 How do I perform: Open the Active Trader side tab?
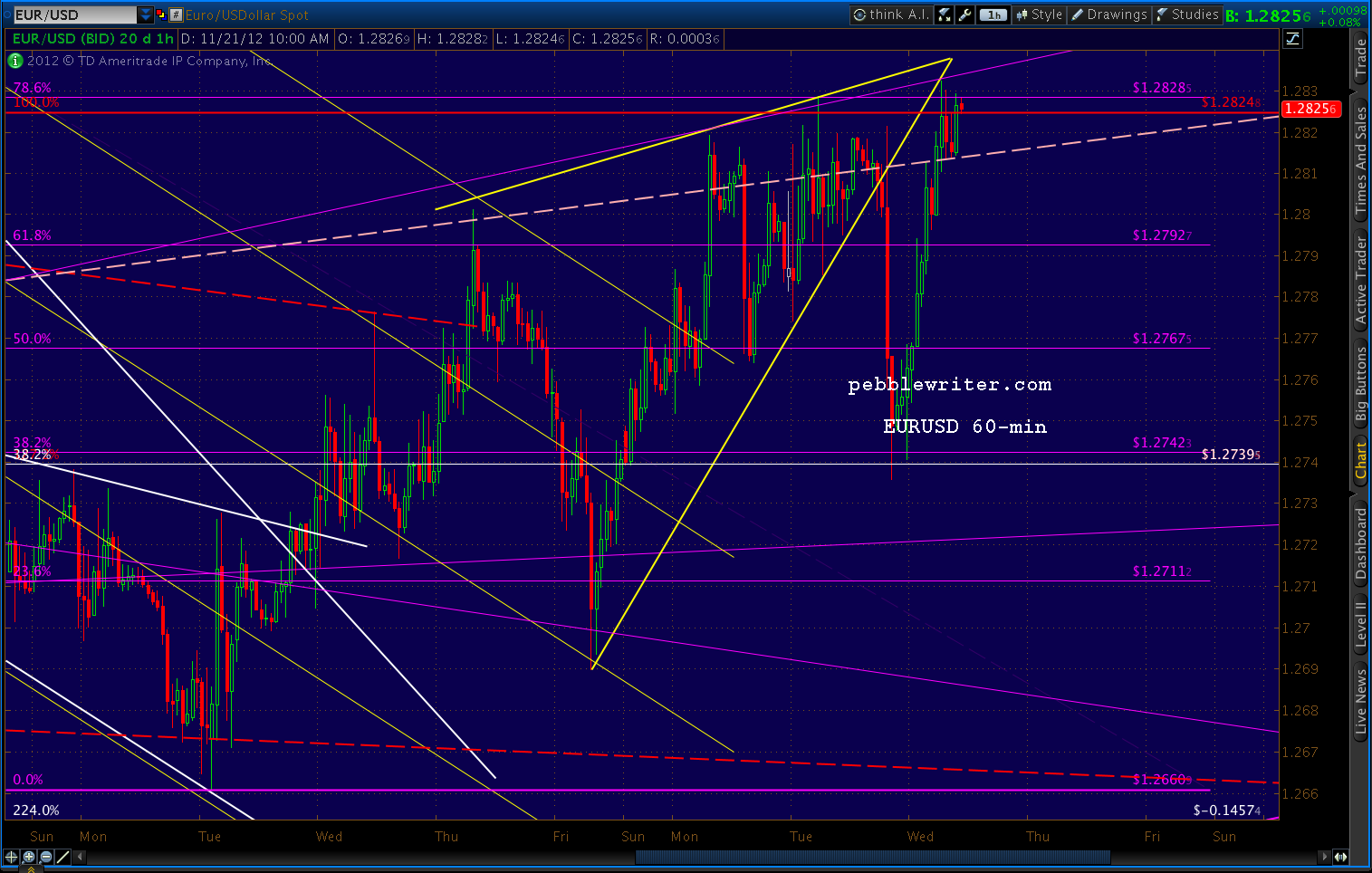1360,280
